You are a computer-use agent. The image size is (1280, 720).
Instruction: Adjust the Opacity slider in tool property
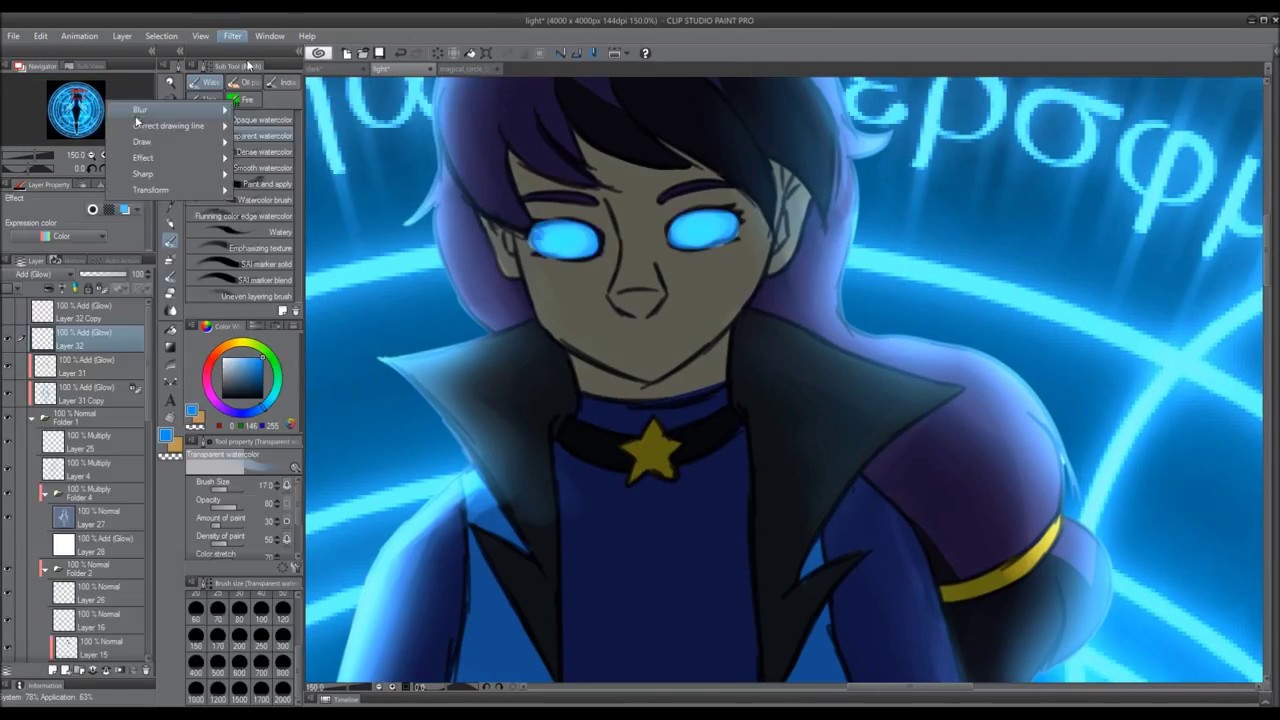point(228,507)
